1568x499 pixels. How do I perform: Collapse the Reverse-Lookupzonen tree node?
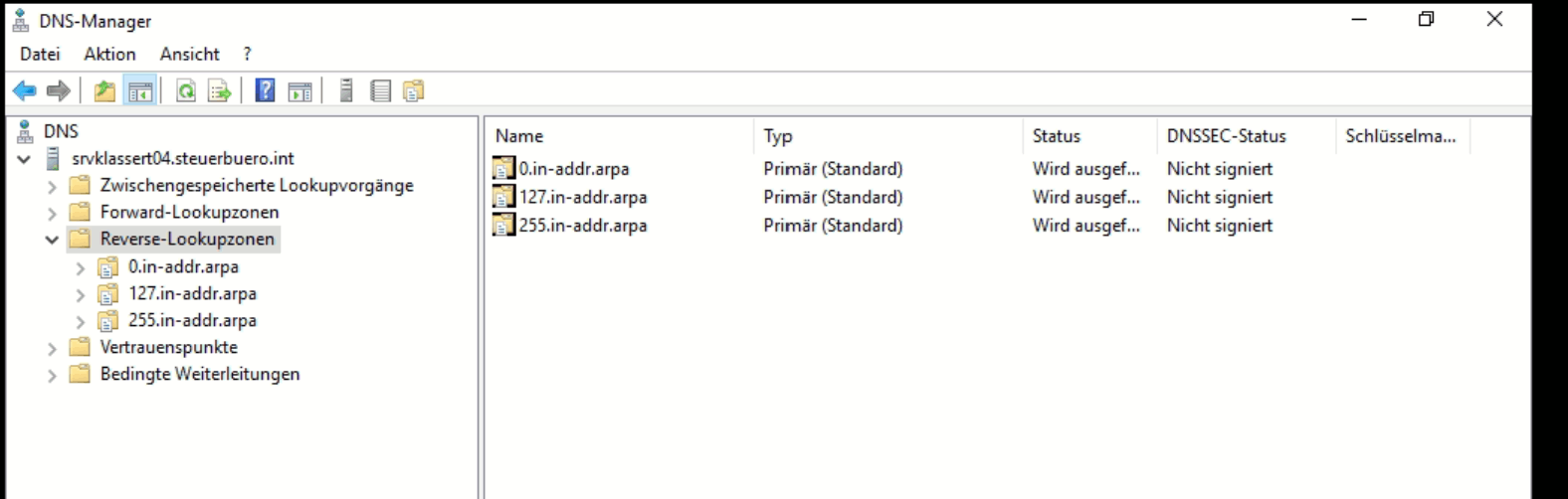[53, 240]
